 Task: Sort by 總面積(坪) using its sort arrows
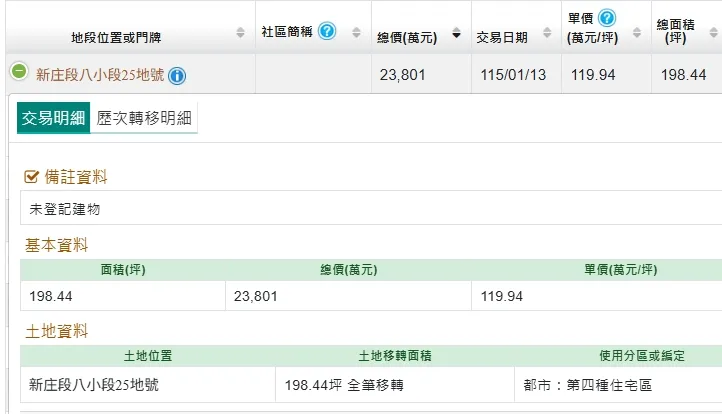coord(713,32)
